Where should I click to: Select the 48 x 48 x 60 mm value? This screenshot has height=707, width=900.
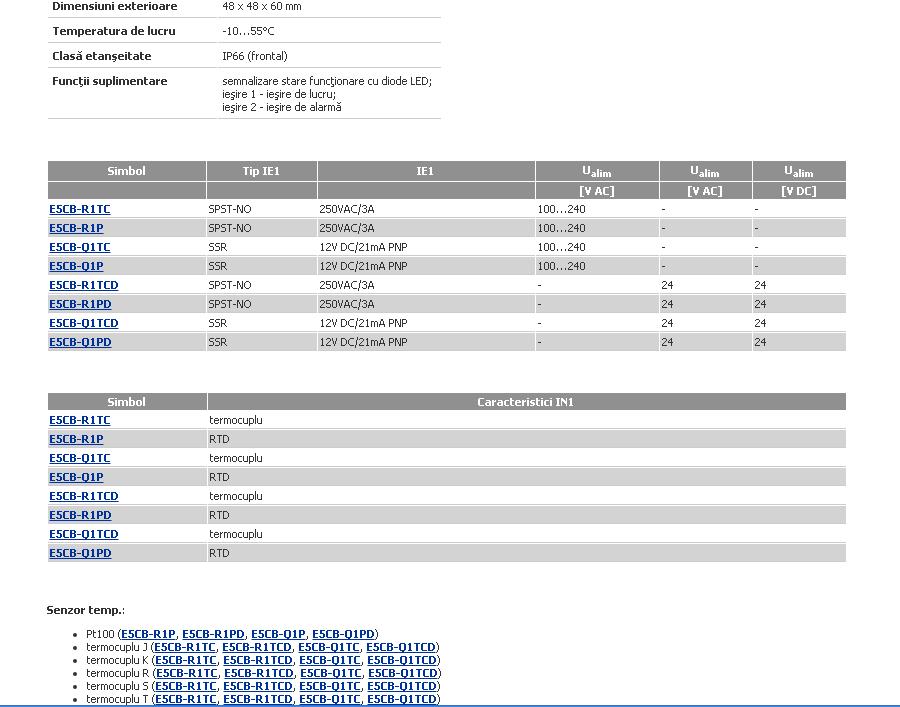[x=262, y=6]
